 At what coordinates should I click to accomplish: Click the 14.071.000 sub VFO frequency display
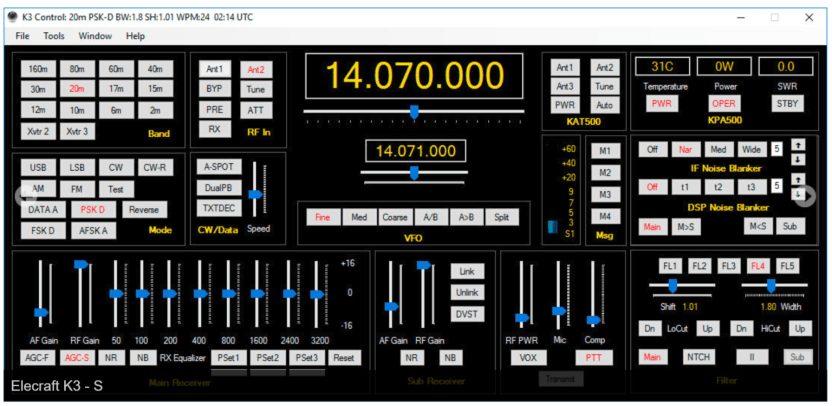click(x=414, y=151)
